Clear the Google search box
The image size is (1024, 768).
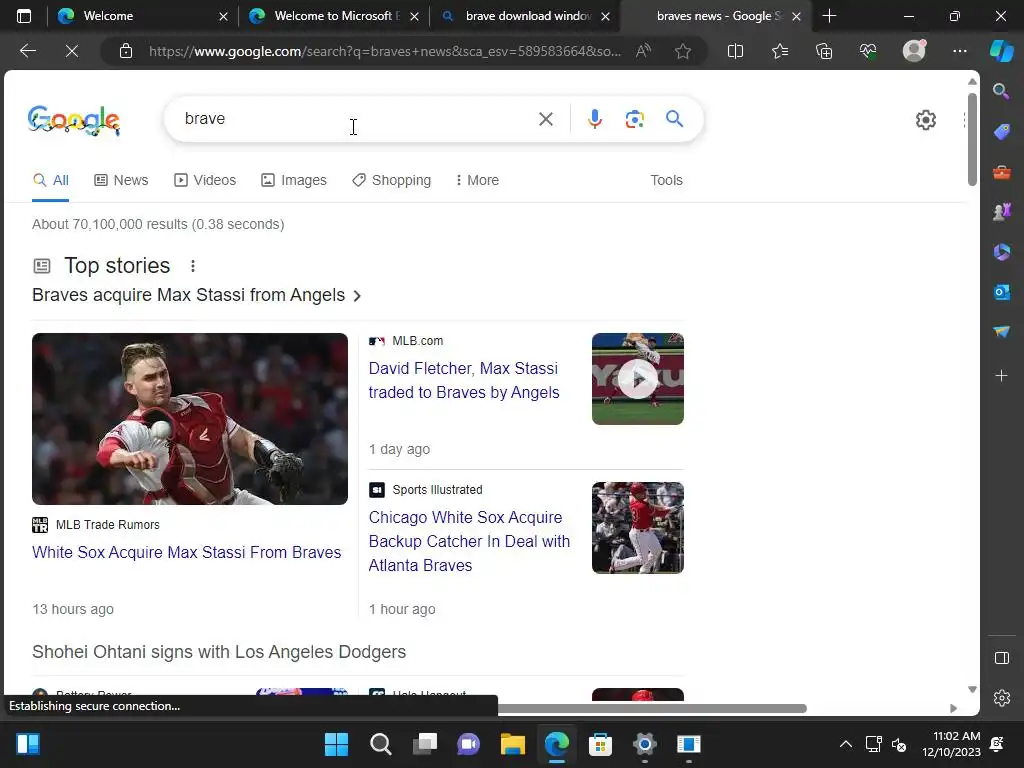click(545, 119)
